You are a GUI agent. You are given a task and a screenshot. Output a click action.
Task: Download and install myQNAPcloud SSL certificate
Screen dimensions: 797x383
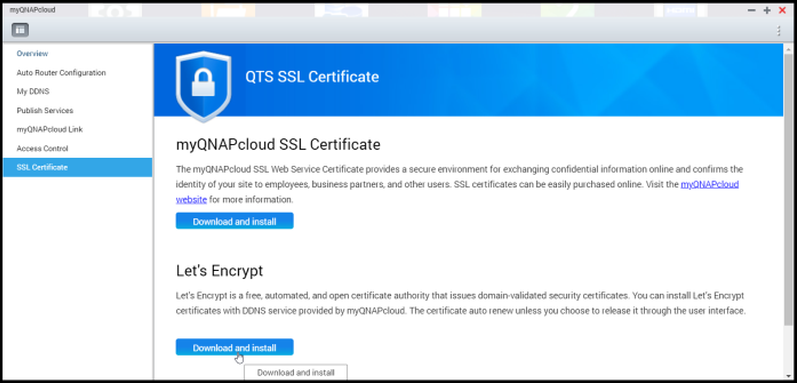click(234, 221)
